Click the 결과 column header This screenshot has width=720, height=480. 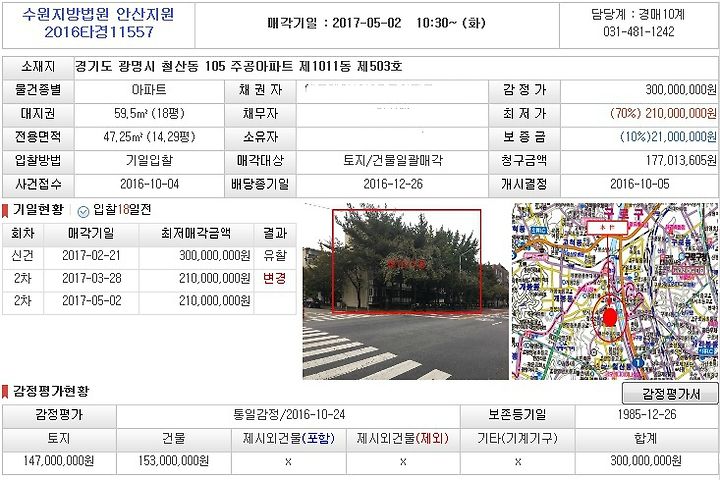(275, 234)
